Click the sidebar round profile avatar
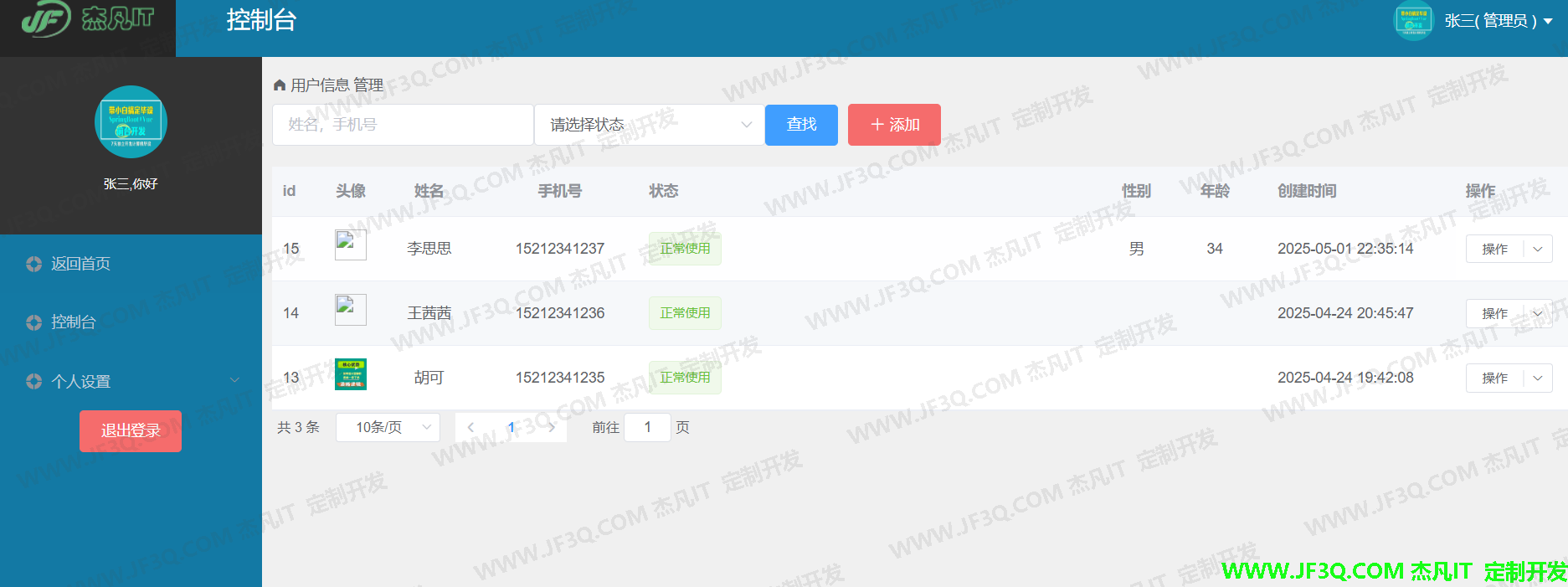1568x587 pixels. pos(131,122)
